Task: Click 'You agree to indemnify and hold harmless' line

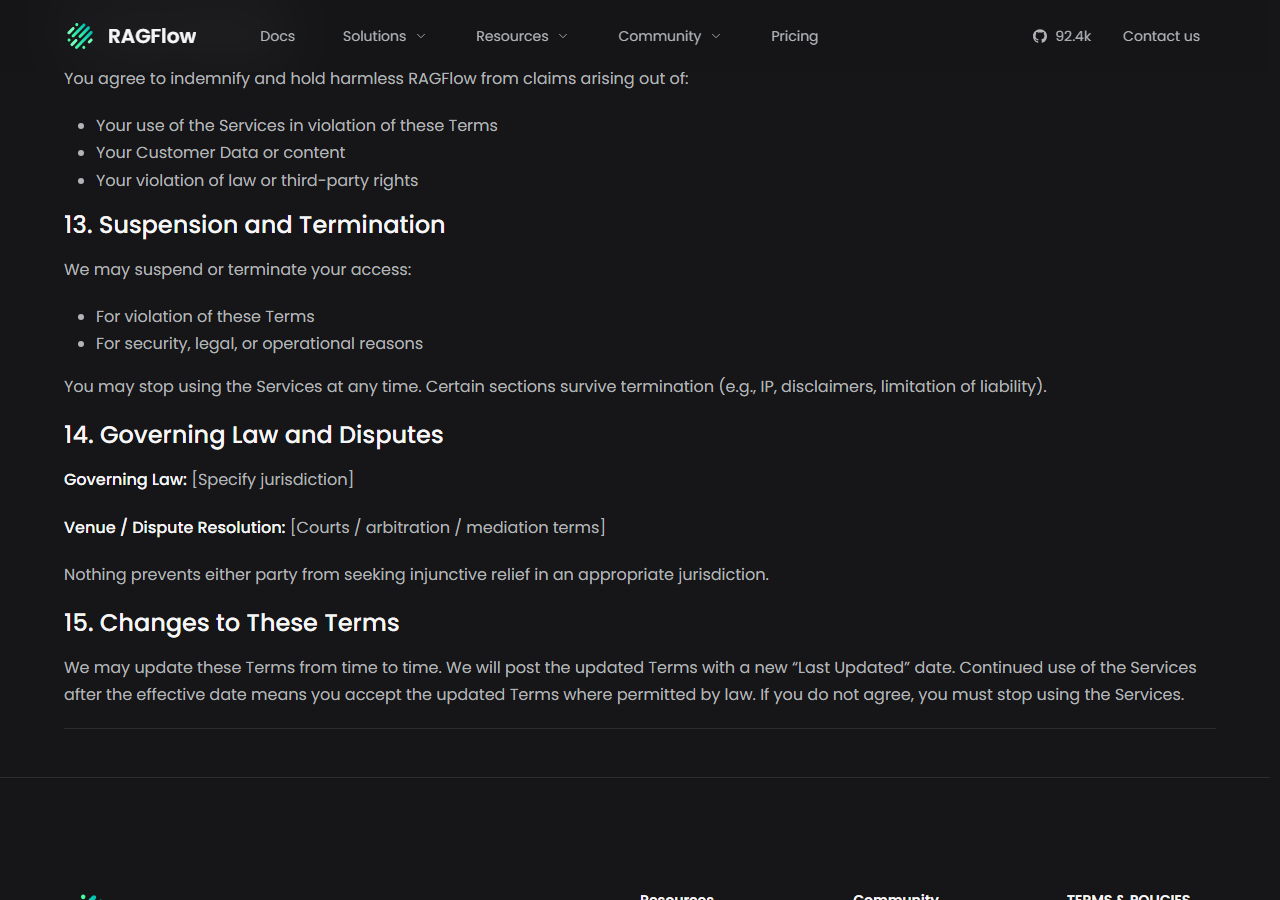Action: pos(376,78)
